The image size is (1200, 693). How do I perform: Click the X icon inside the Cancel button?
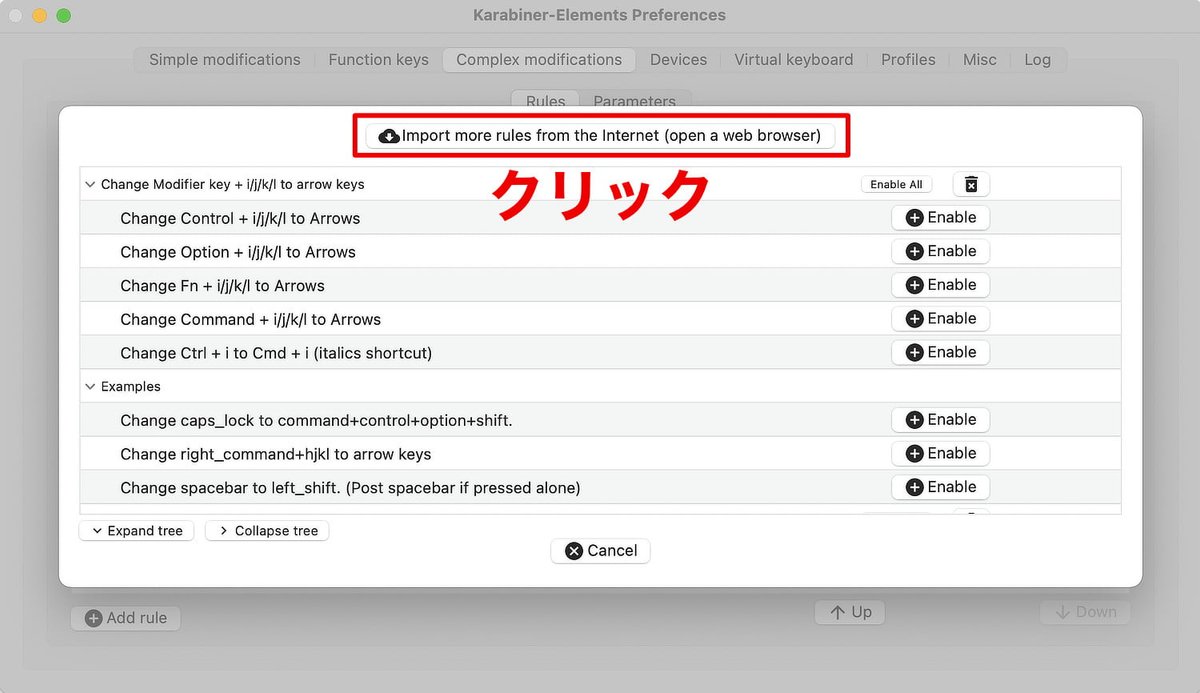click(575, 550)
